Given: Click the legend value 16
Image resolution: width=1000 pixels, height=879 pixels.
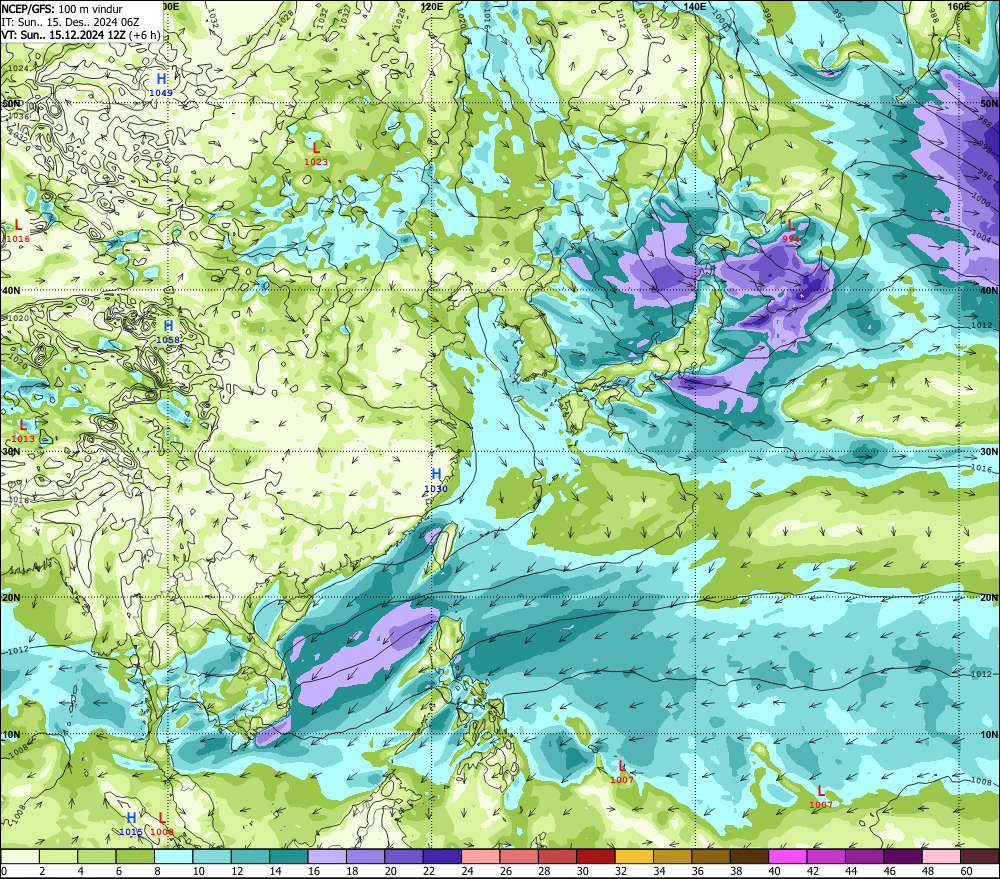Looking at the screenshot, I should tap(314, 871).
